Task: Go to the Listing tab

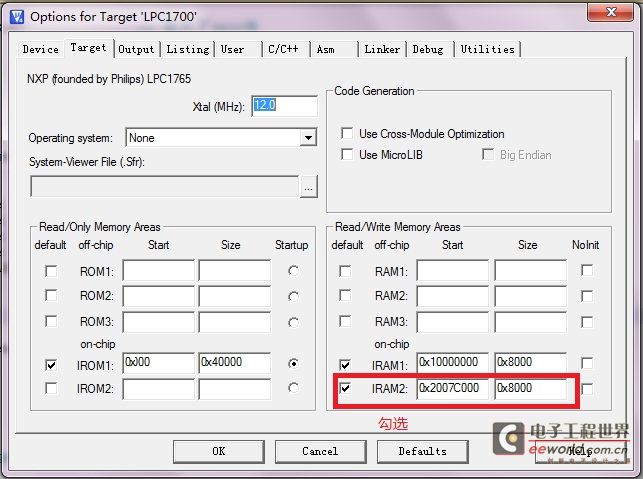Action: pyautogui.click(x=187, y=49)
